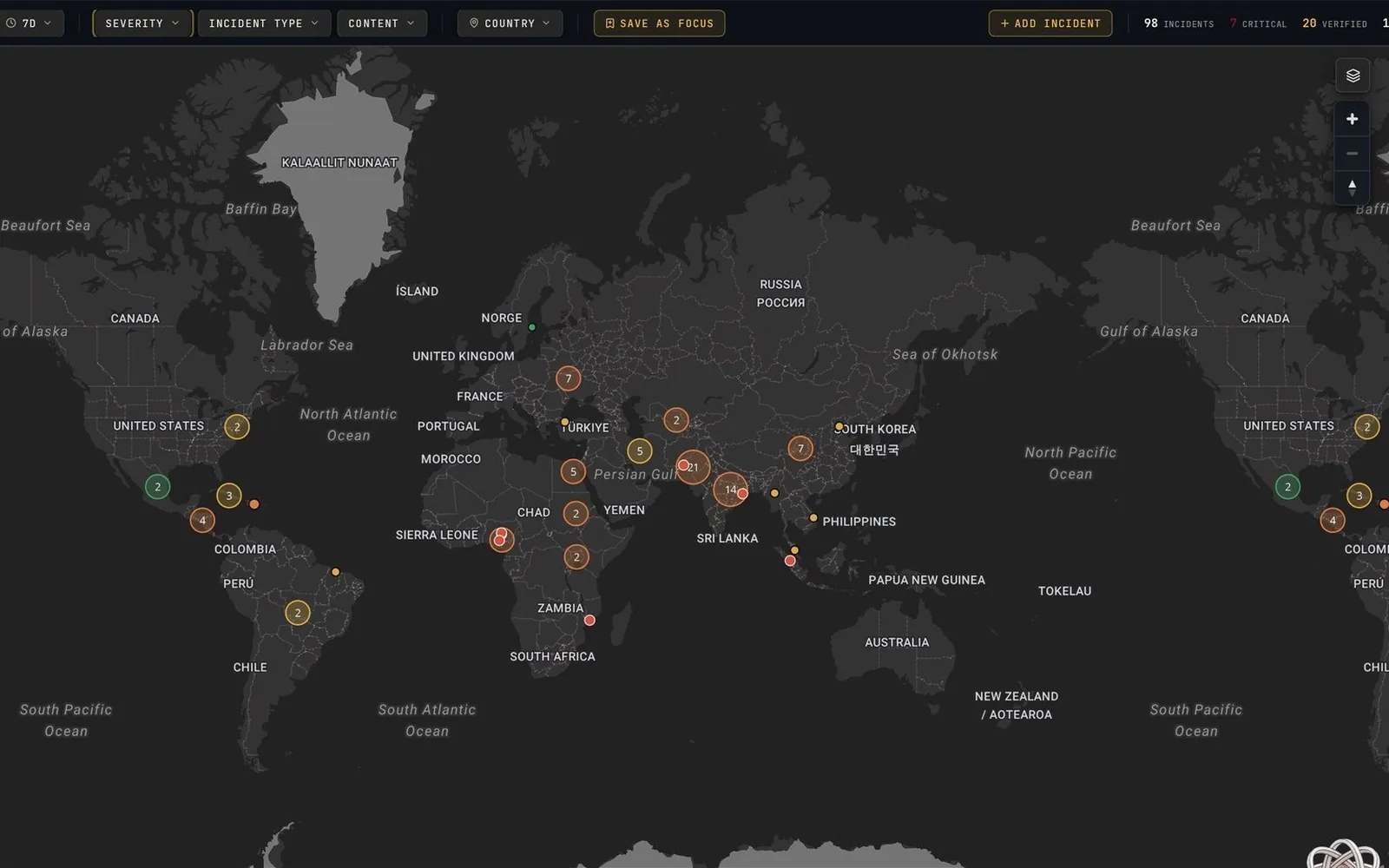Open the SEVERITY filter dropdown
Image resolution: width=1389 pixels, height=868 pixels.
142,23
